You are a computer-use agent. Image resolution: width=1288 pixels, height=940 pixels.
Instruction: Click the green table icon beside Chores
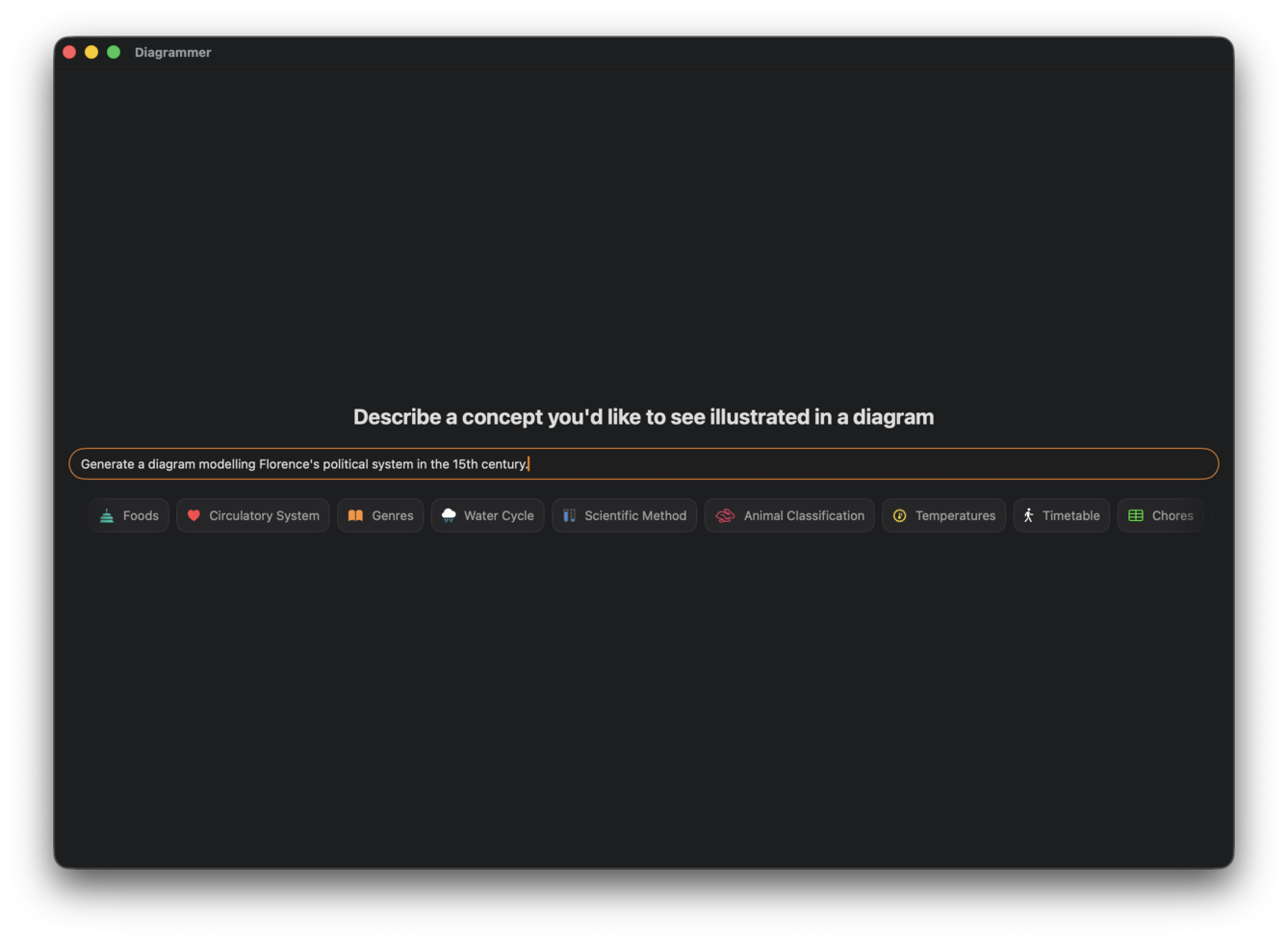click(1134, 515)
